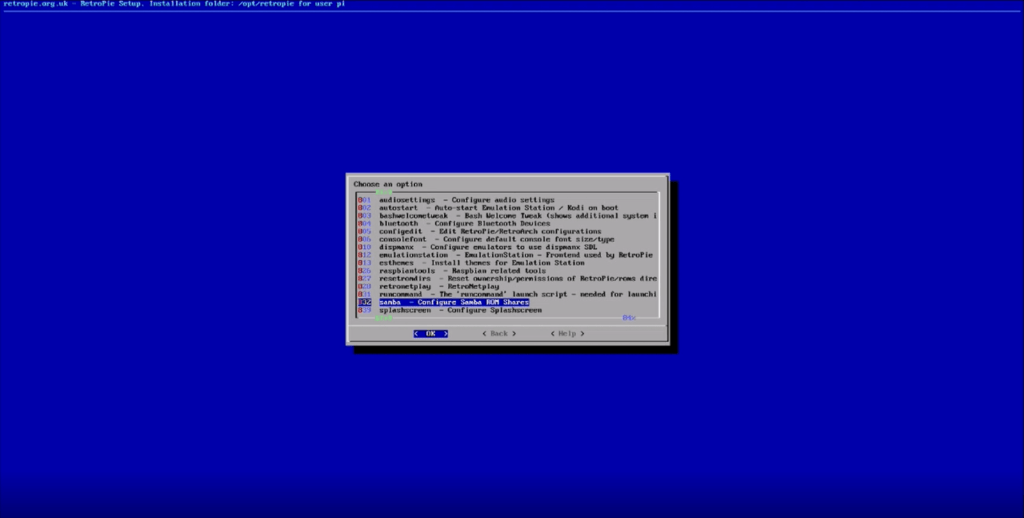Open retronetplay entry
The width and height of the screenshot is (1024, 518).
428,286
